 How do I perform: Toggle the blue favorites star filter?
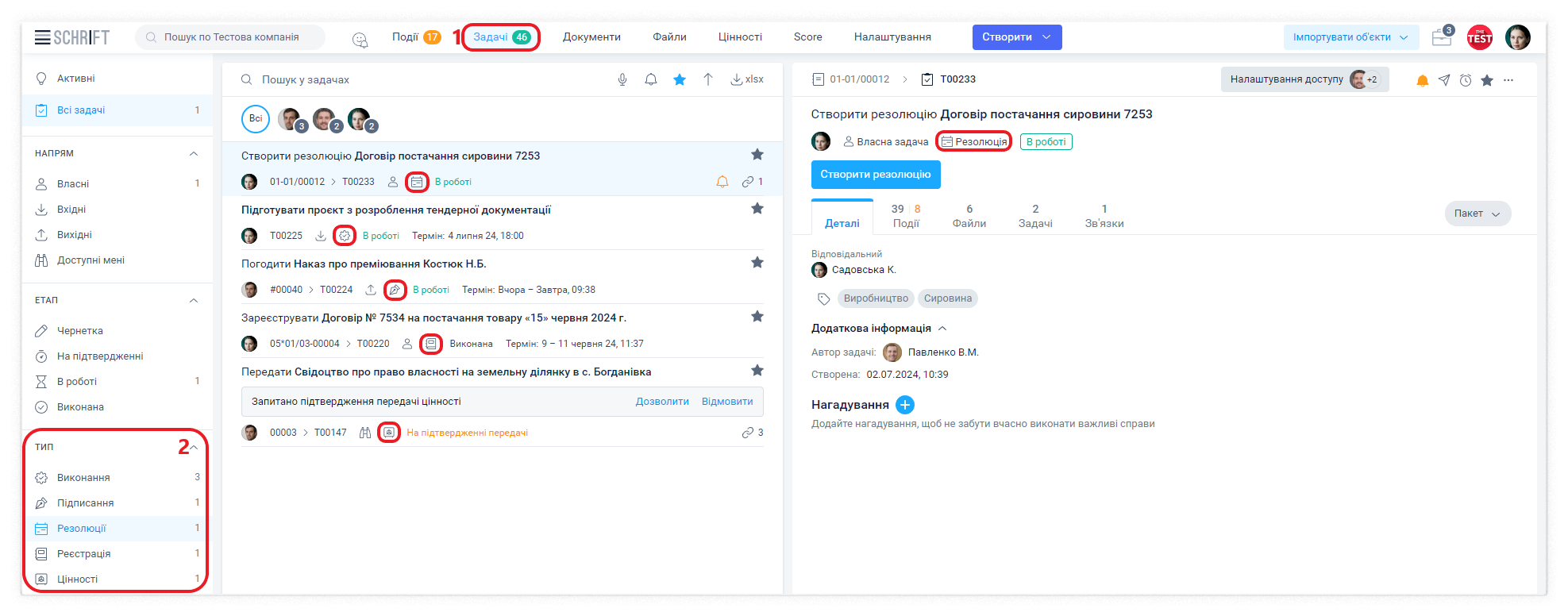click(x=680, y=79)
